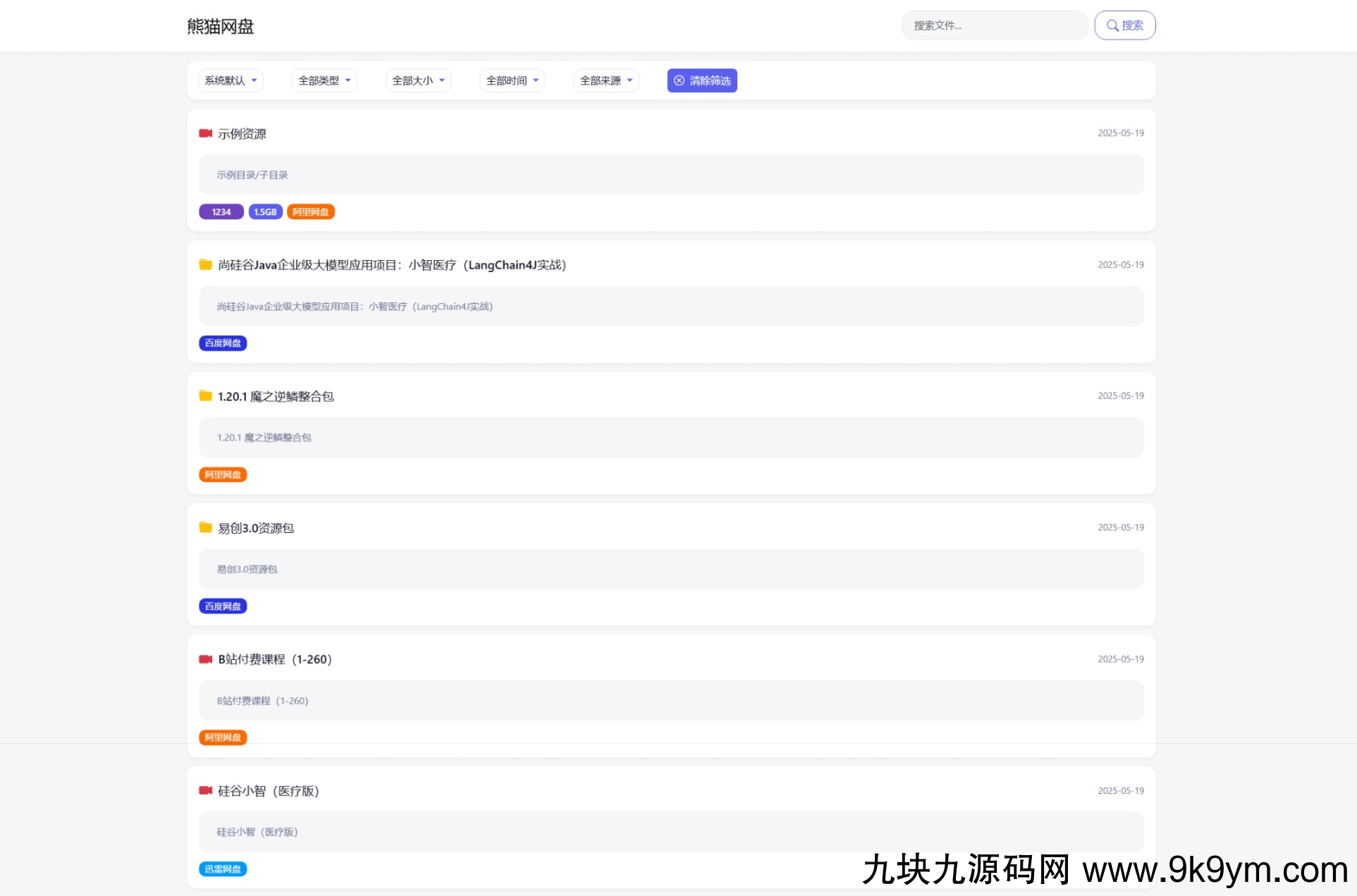The width and height of the screenshot is (1357, 896).
Task: Click the circled X icon in 清除筛选
Action: pyautogui.click(x=679, y=80)
